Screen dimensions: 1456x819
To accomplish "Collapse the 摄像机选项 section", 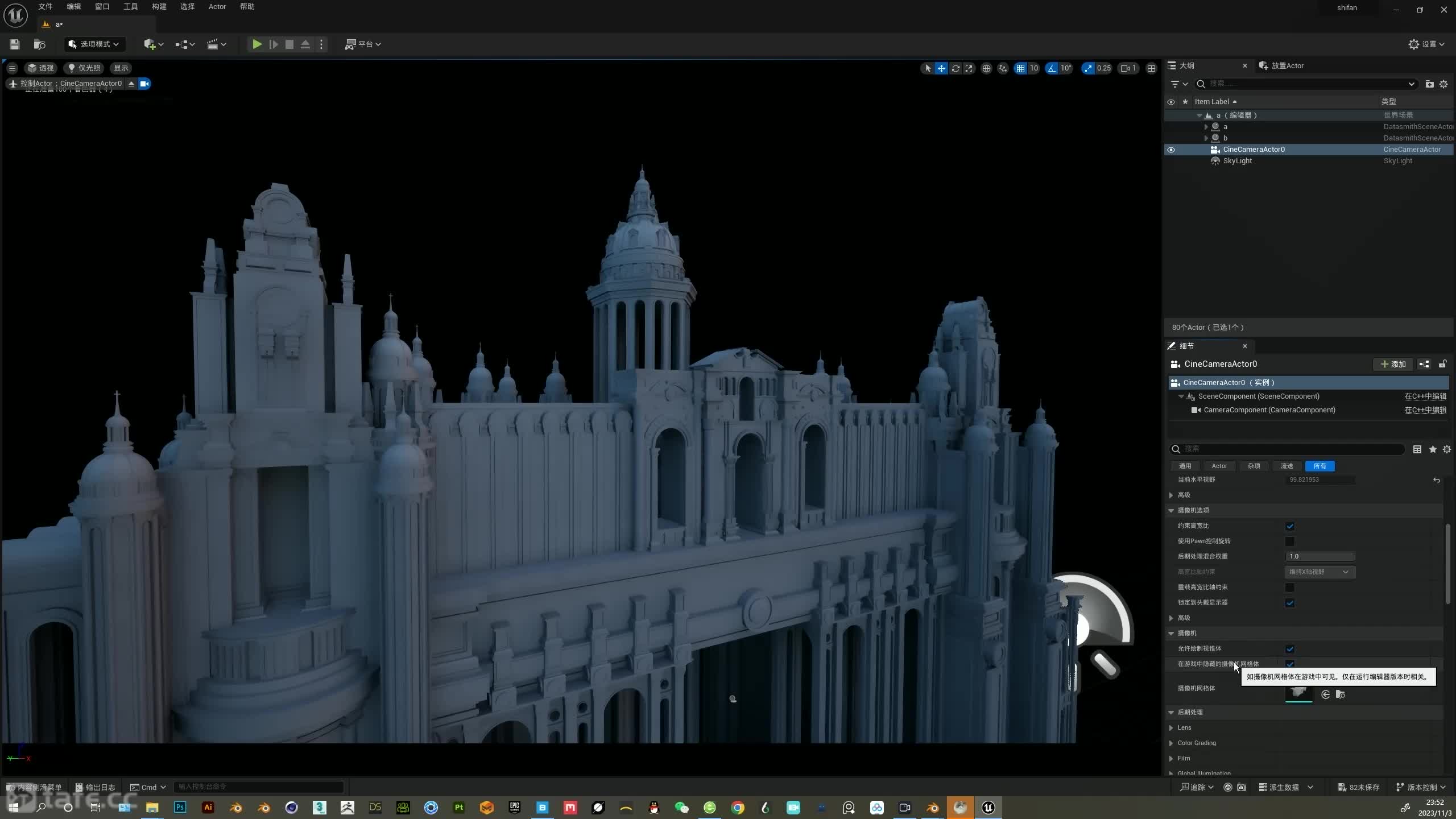I will 1172,510.
